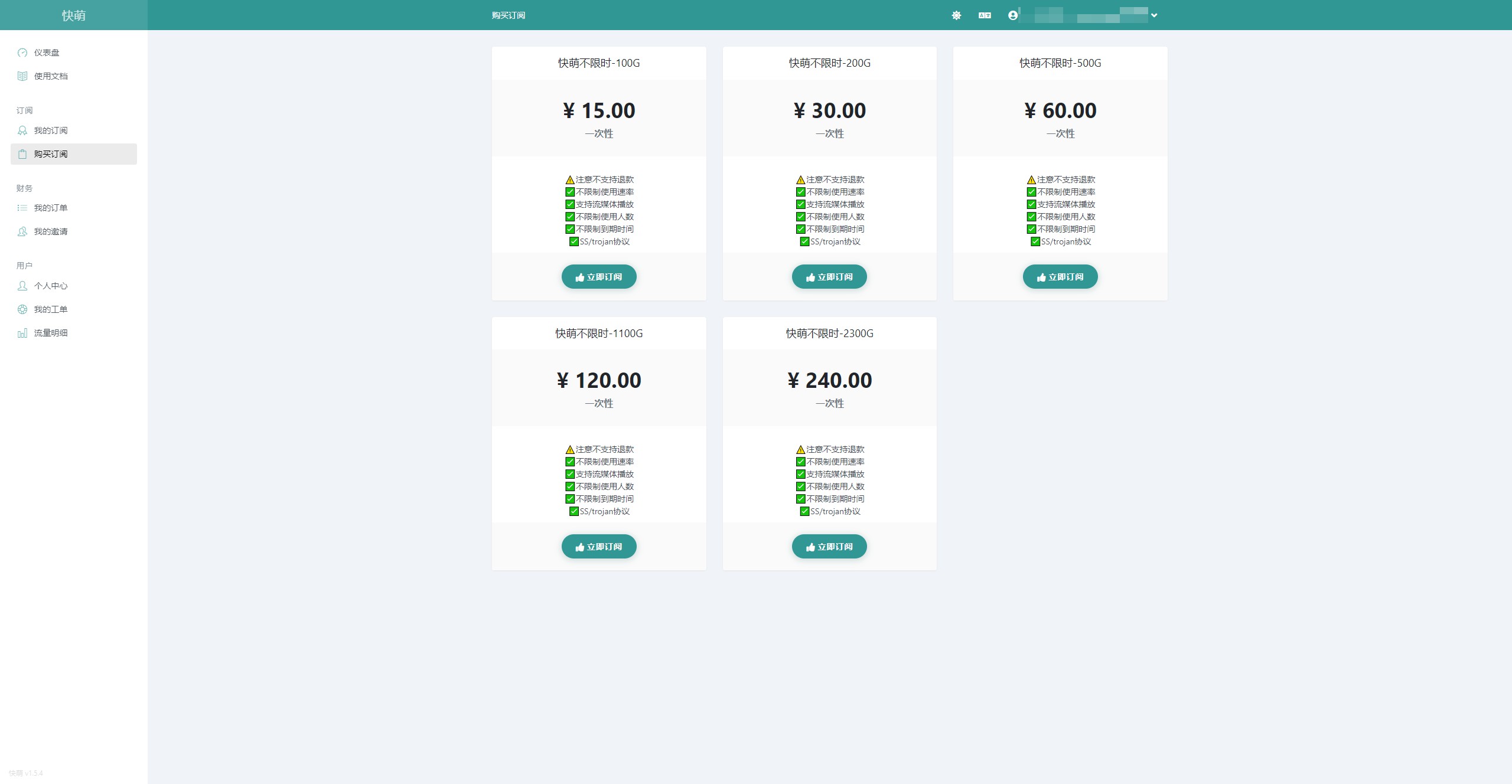Open 仪表盘 dashboard in sidebar
Image resolution: width=1512 pixels, height=784 pixels.
(47, 53)
